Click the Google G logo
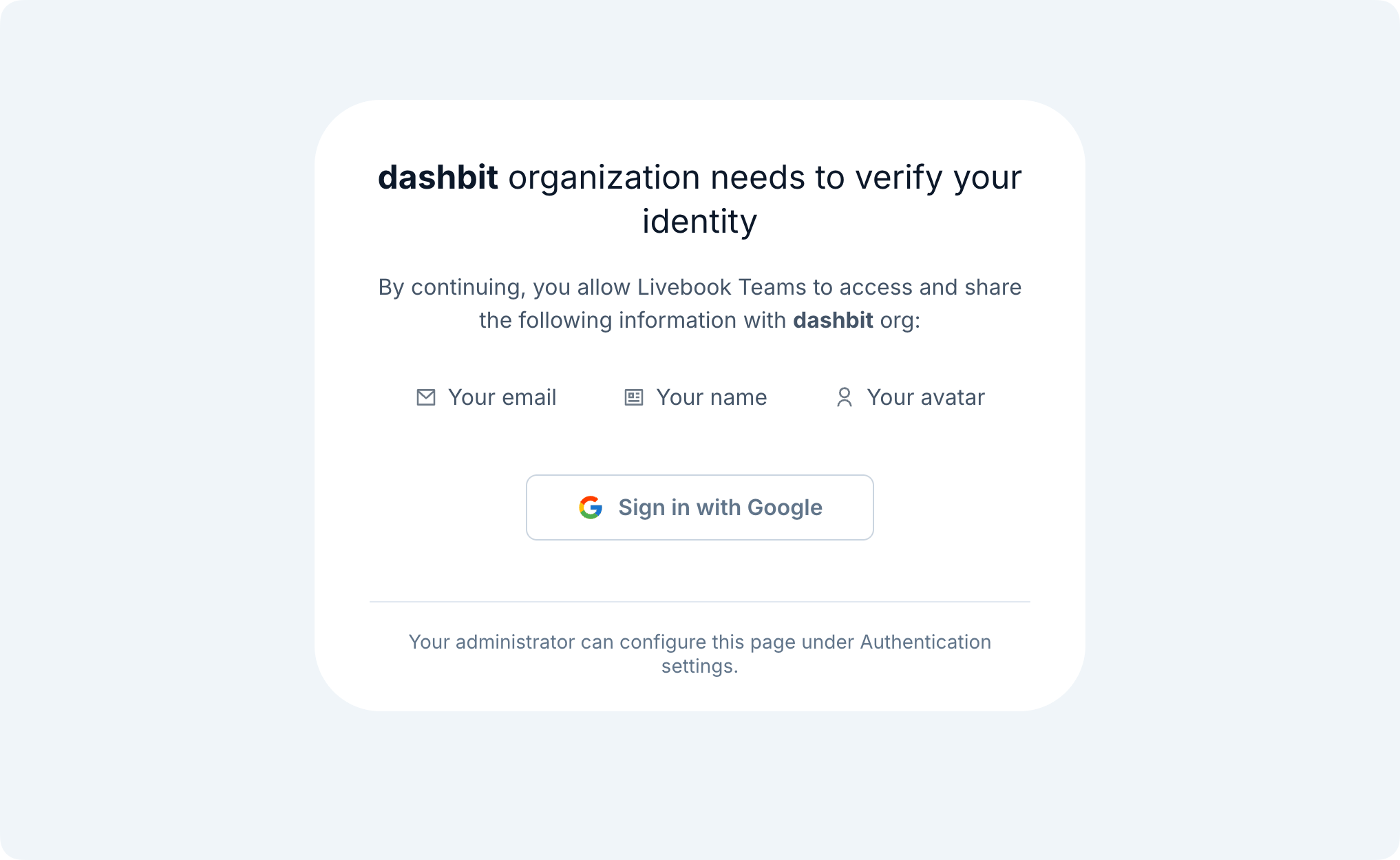The image size is (1400, 860). point(591,507)
